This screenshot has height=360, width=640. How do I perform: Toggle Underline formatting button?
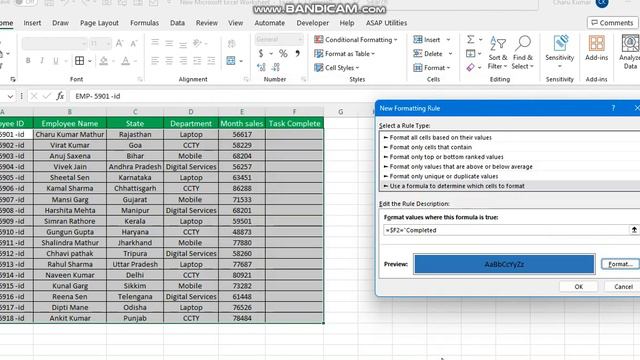[x=56, y=61]
